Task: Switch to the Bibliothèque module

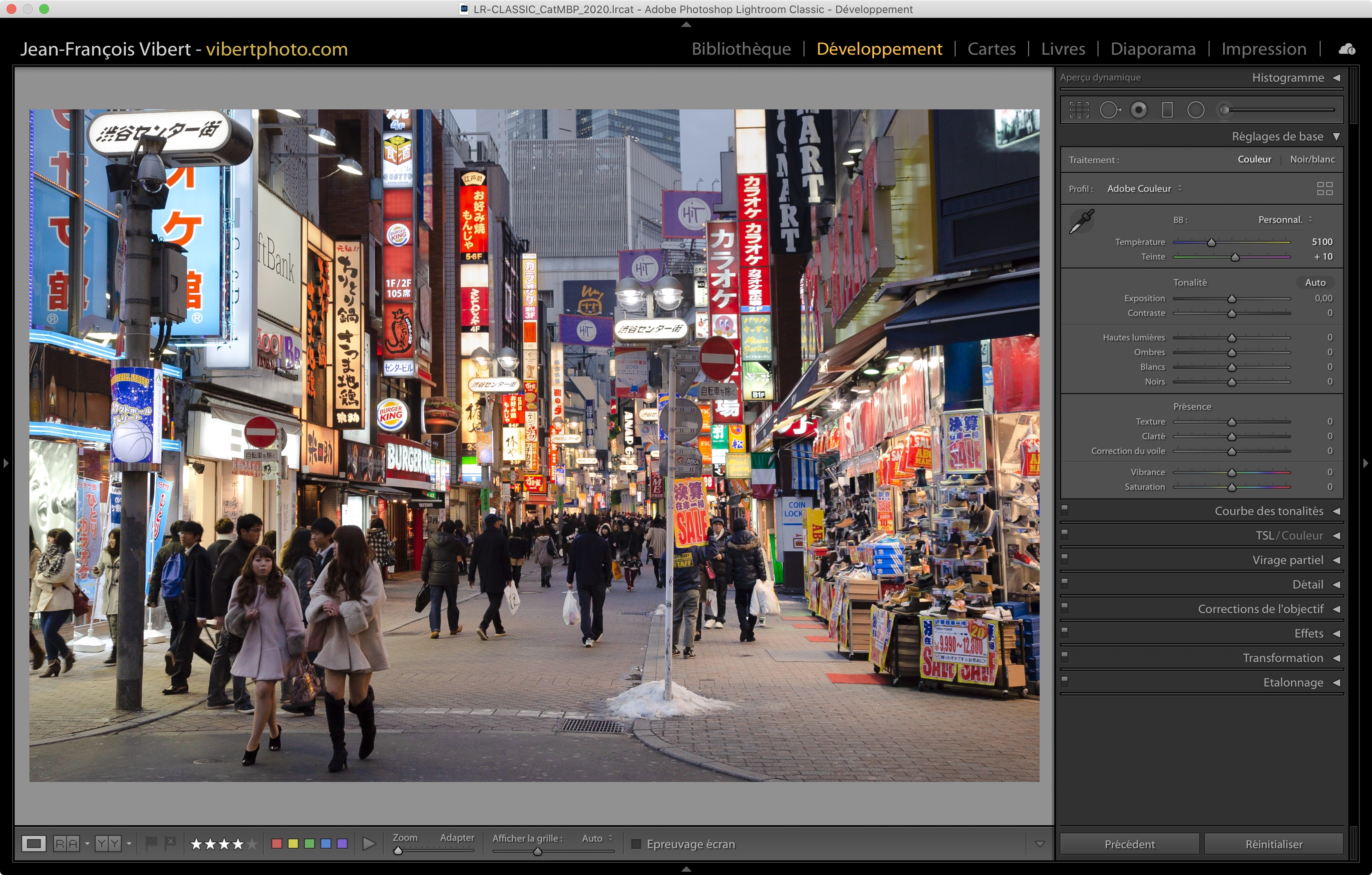Action: click(741, 49)
